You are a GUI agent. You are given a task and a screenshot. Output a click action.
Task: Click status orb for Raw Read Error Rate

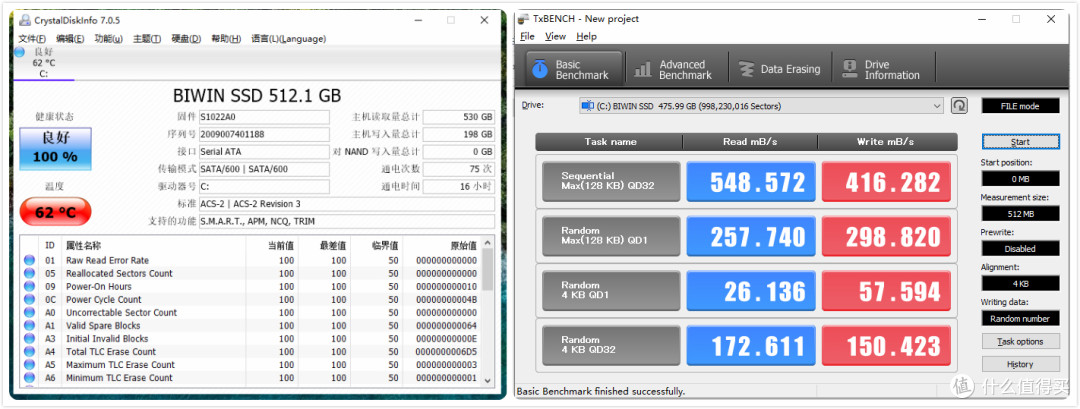30,260
